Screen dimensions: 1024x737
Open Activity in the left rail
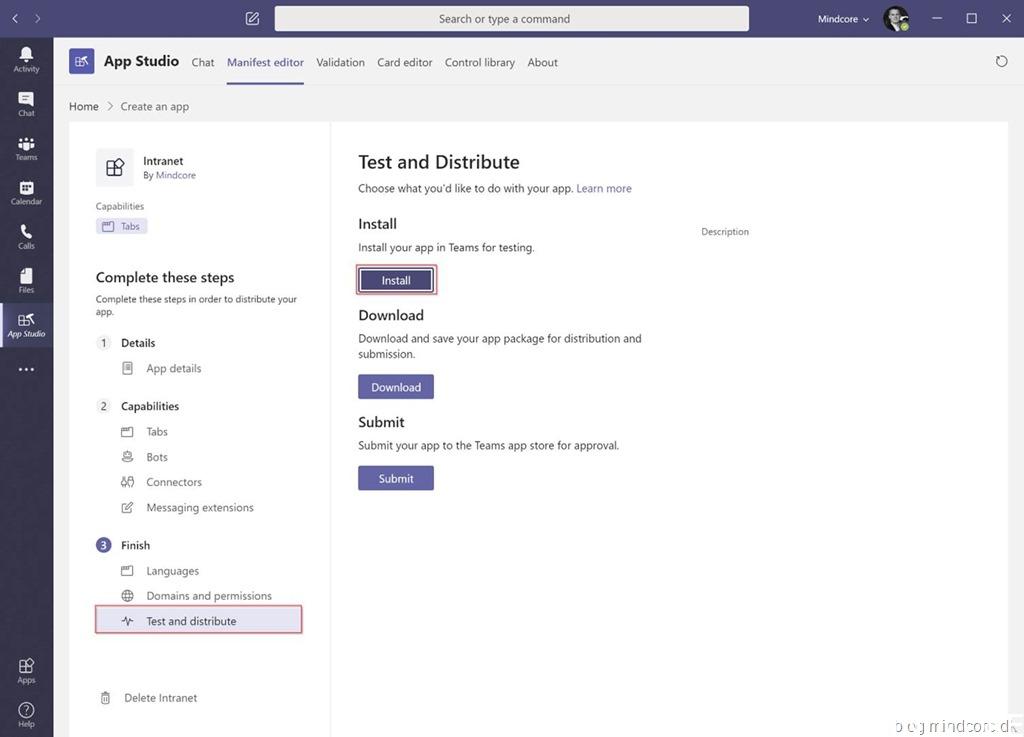(x=26, y=59)
